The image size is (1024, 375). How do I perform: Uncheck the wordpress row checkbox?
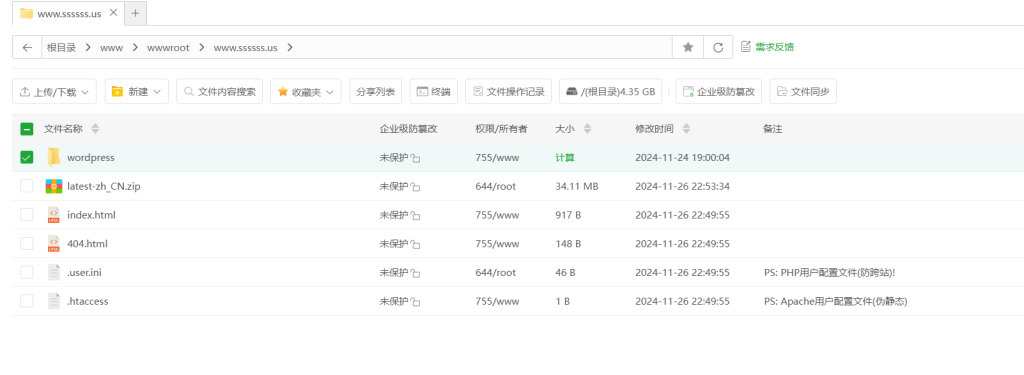(27, 157)
